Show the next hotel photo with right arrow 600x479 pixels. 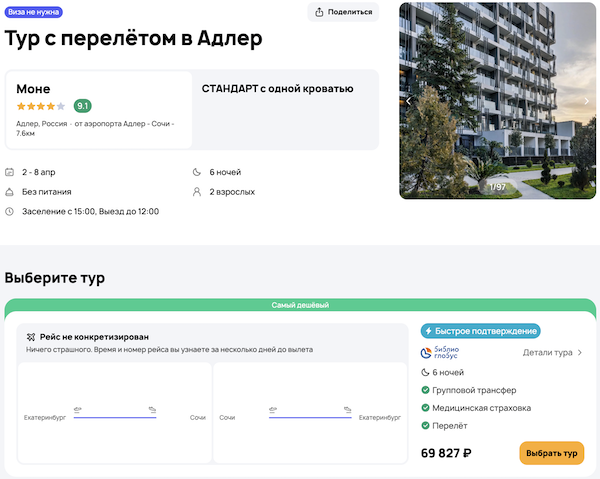pos(587,100)
